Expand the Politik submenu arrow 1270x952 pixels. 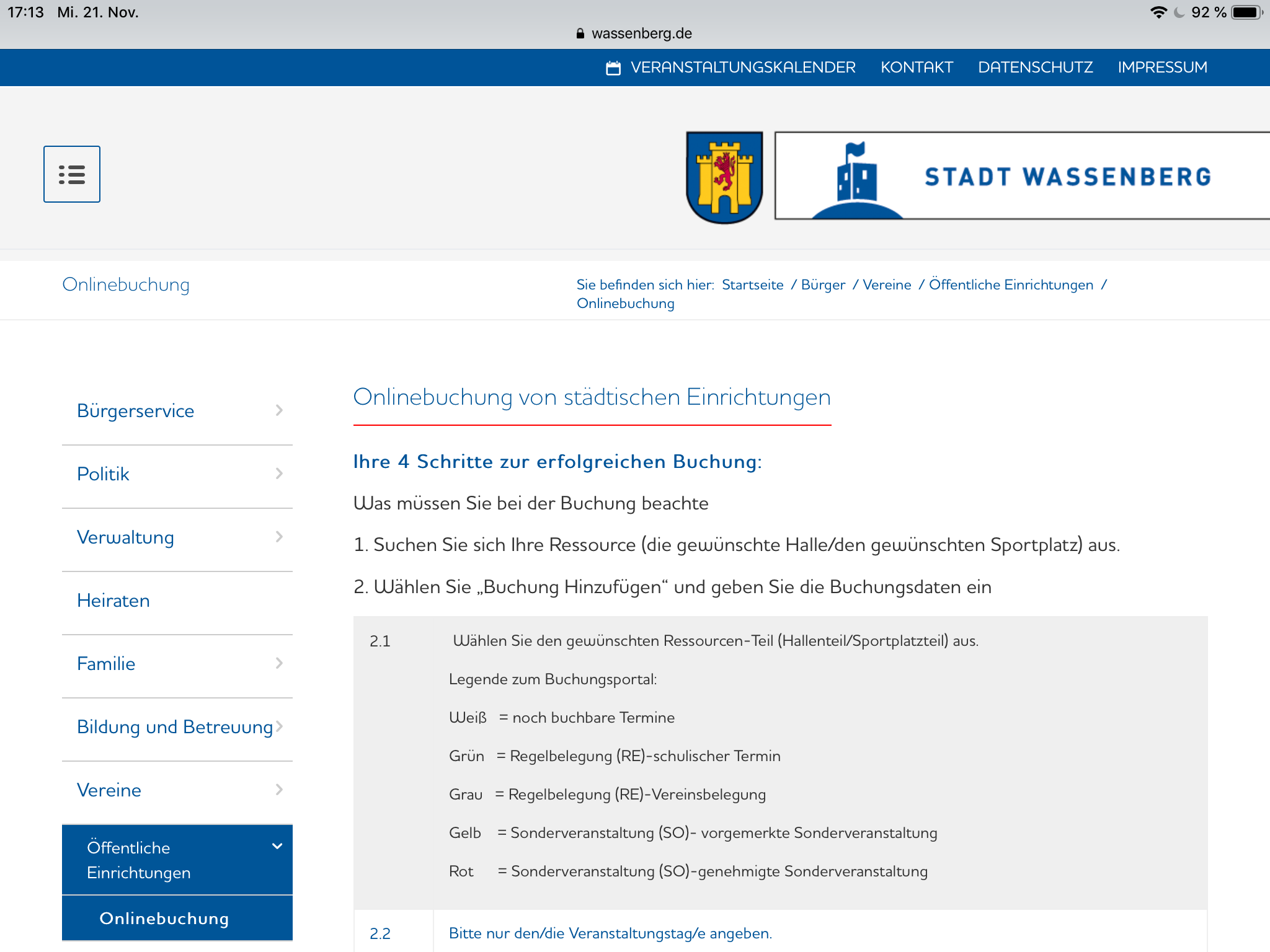click(x=279, y=474)
